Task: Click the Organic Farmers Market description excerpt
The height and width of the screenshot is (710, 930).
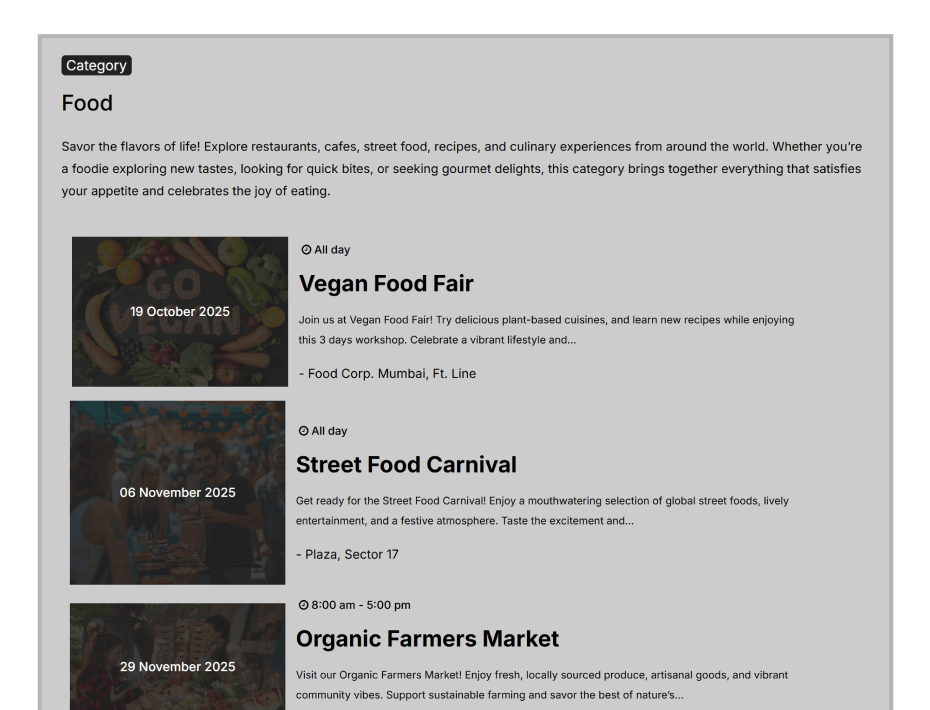Action: click(542, 685)
